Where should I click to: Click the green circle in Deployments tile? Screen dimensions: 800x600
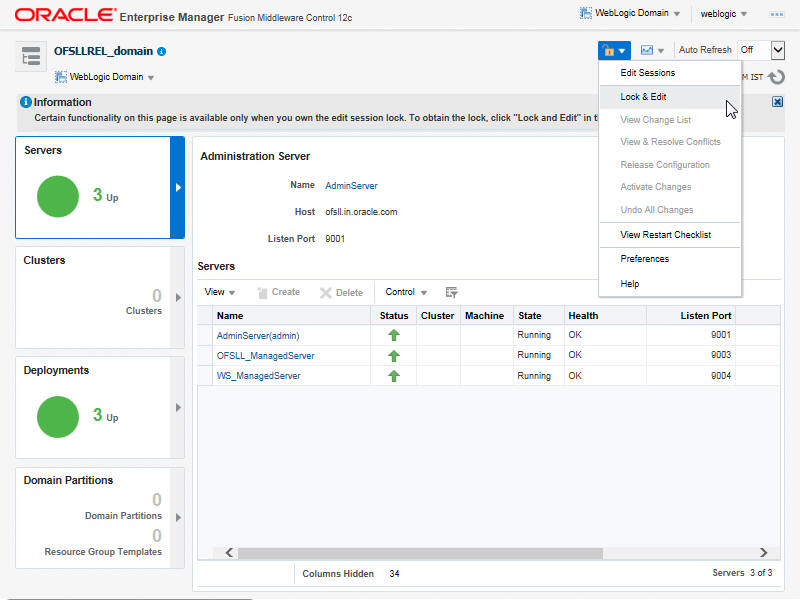pos(58,417)
